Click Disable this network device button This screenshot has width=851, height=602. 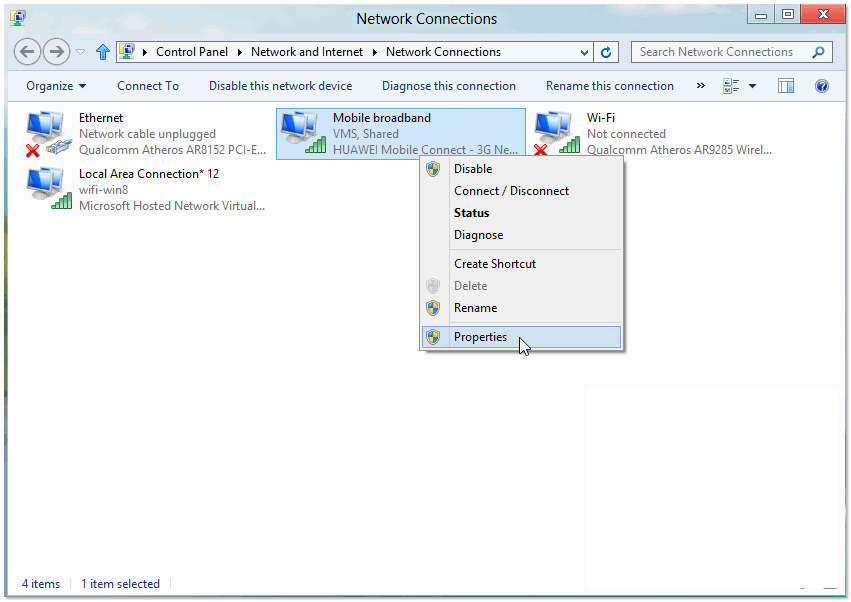[x=280, y=86]
